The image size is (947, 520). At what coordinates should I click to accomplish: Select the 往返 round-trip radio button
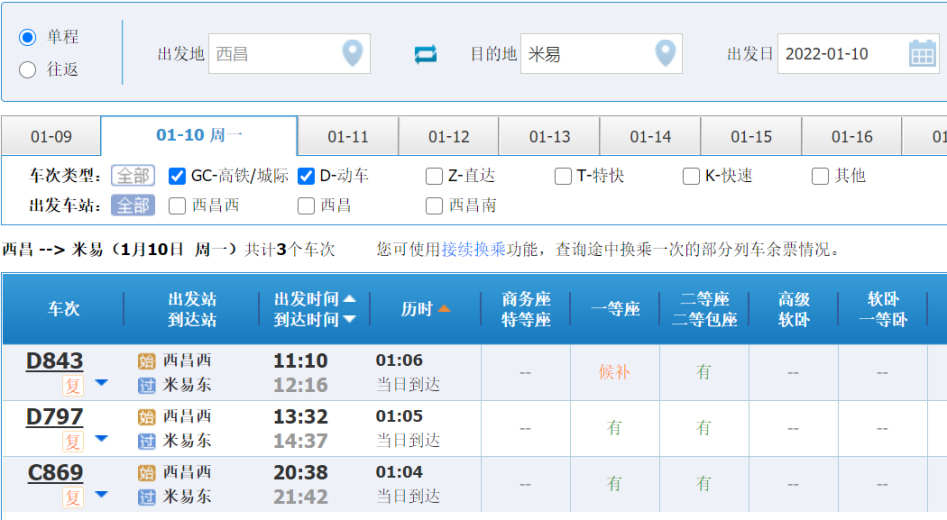(28, 70)
